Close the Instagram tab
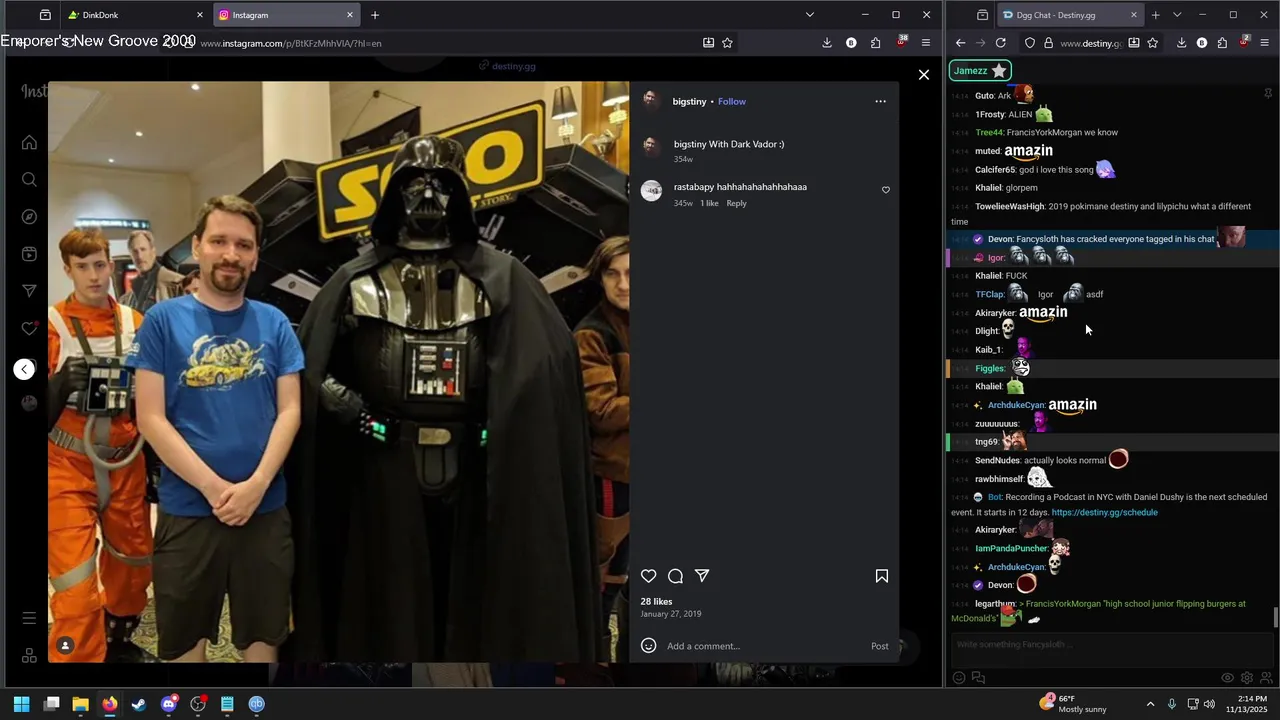Viewport: 1280px width, 720px height. pos(350,15)
